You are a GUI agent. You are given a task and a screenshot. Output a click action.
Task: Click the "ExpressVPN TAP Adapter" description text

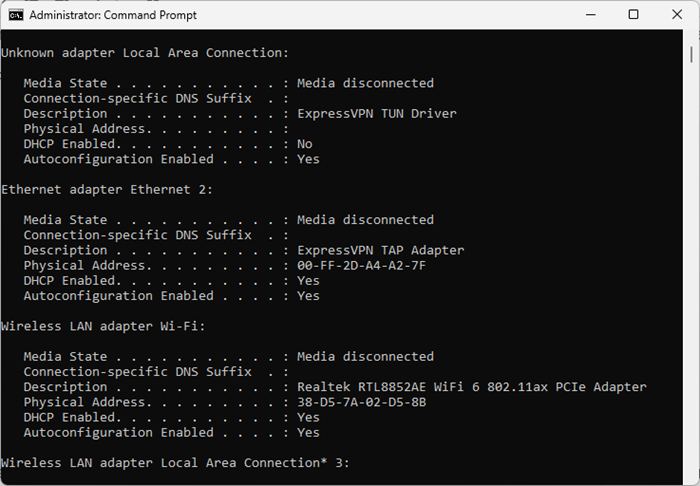(381, 250)
